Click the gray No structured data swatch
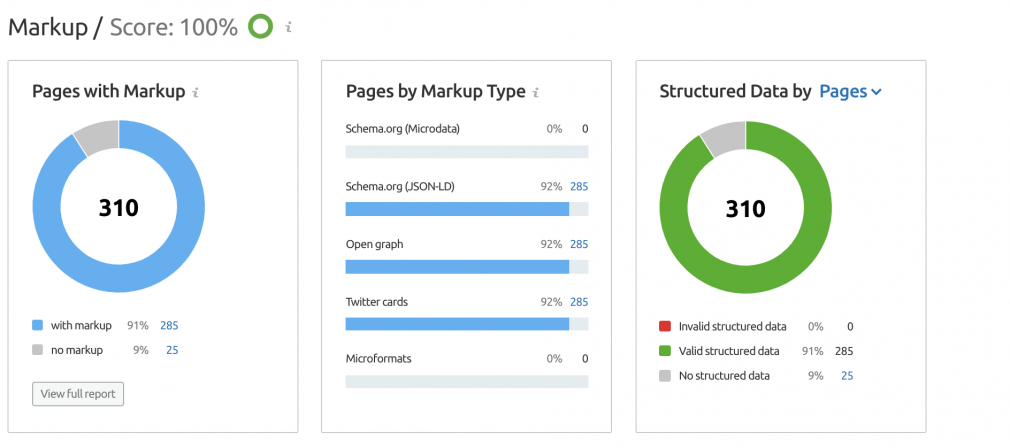This screenshot has width=1010, height=448. click(665, 376)
